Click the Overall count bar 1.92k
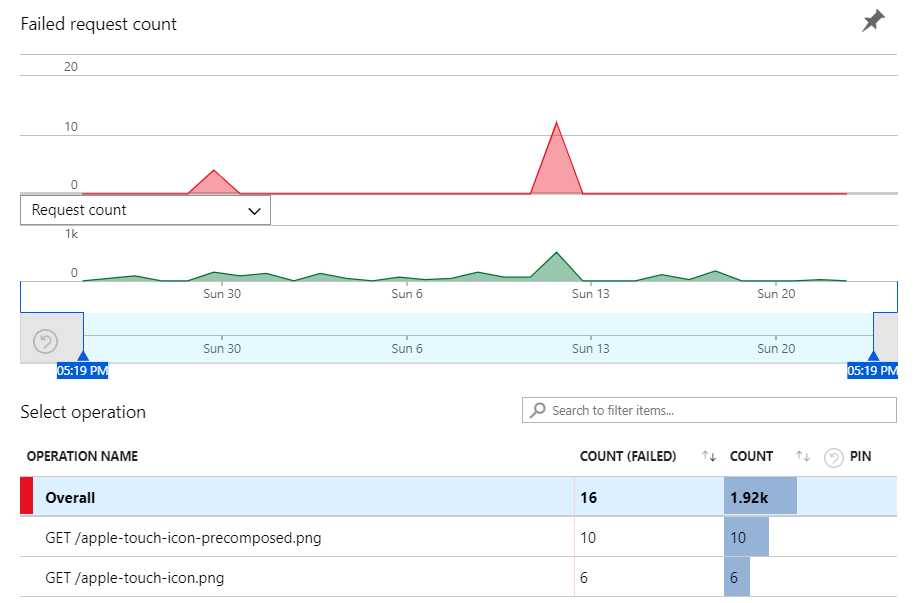Image resolution: width=921 pixels, height=603 pixels. (x=760, y=497)
